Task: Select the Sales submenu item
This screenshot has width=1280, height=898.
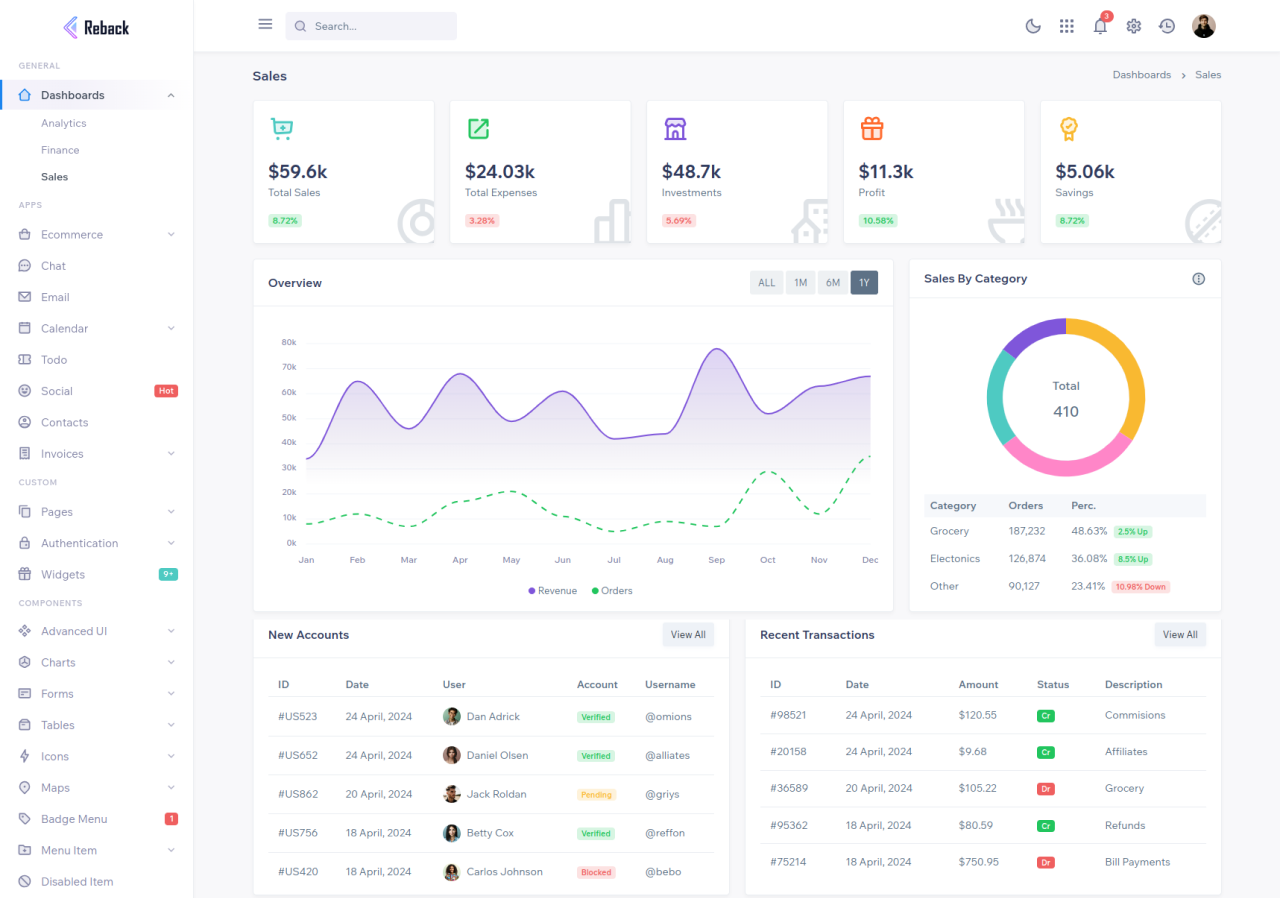Action: pos(55,177)
